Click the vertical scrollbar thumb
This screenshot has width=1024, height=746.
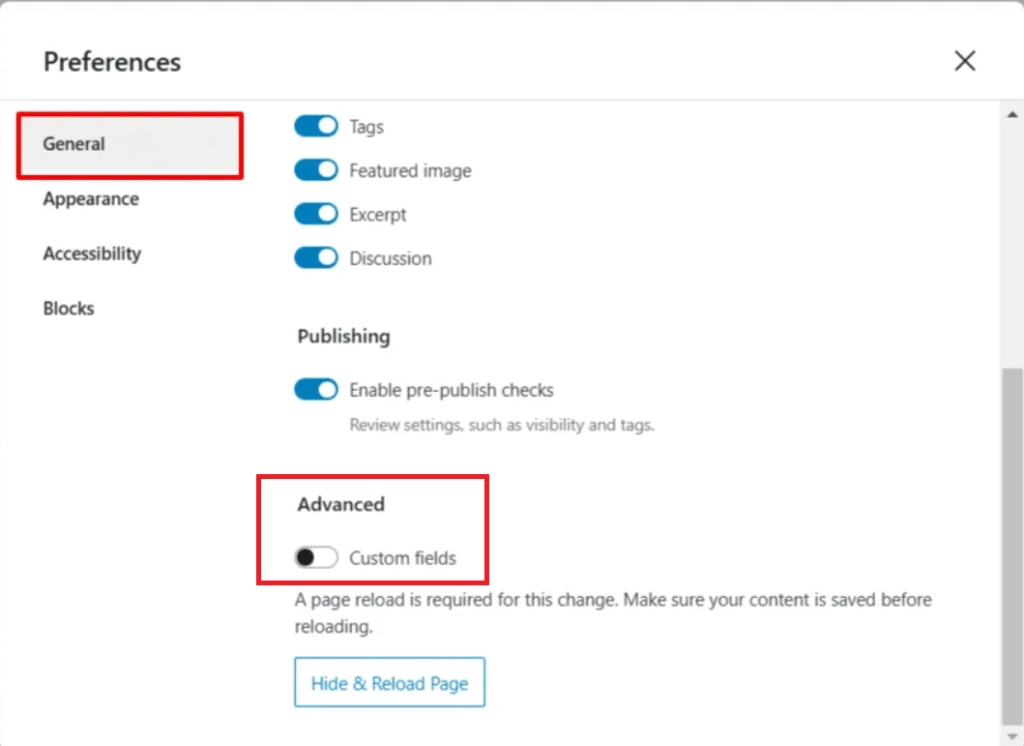(1012, 546)
